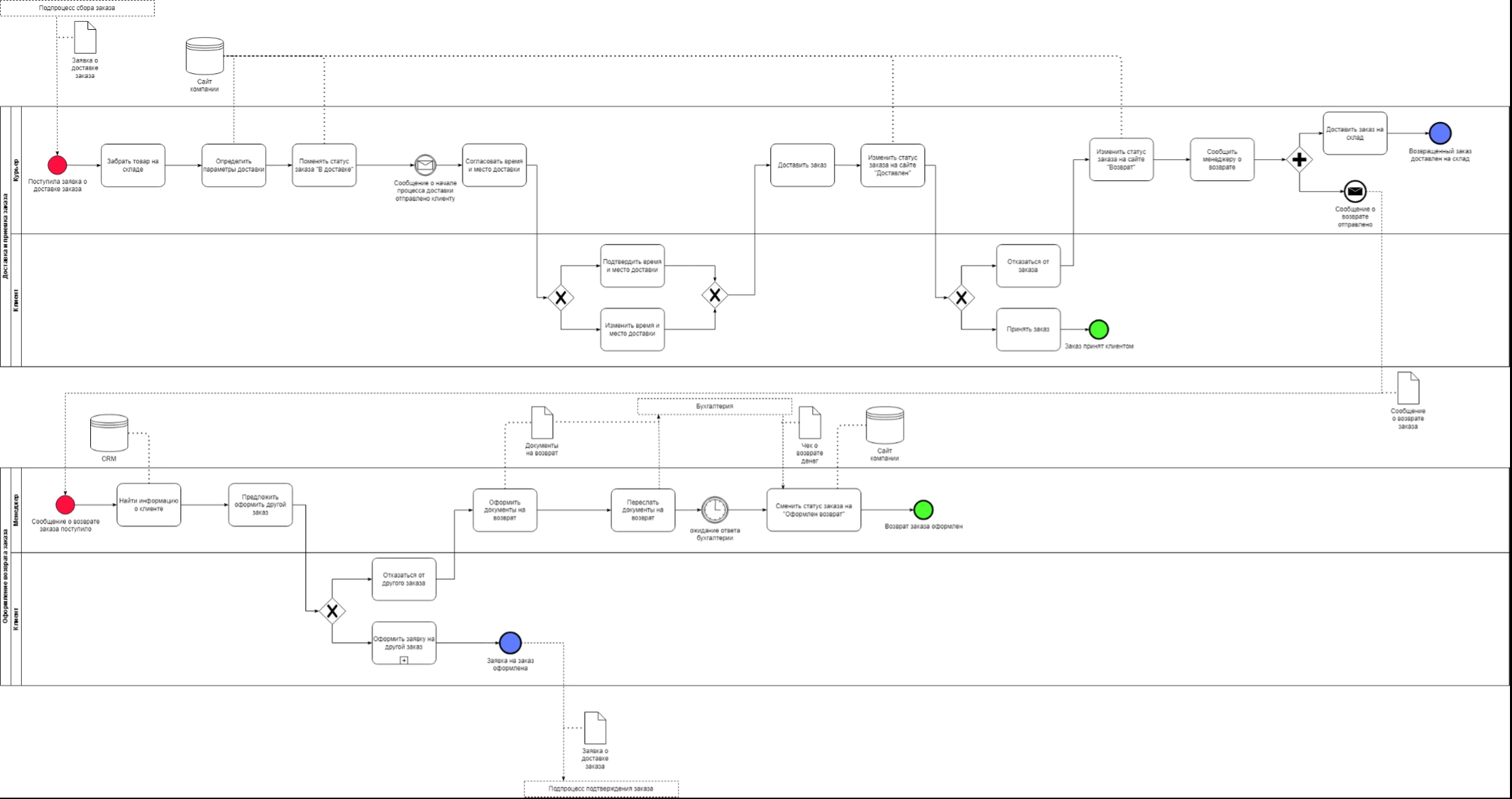The height and width of the screenshot is (799, 1512).
Task: Select red start event 'Сообщение о возврате заказа поступило'
Action: [x=65, y=505]
